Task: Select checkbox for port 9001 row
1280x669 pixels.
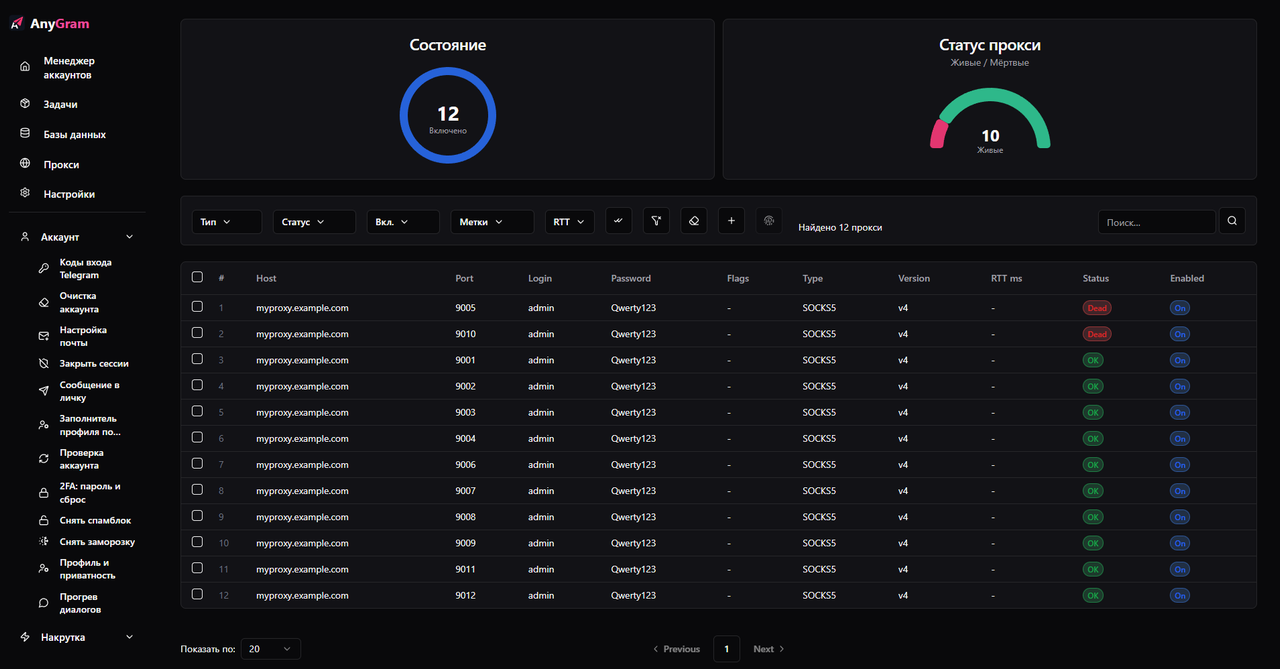Action: 197,358
